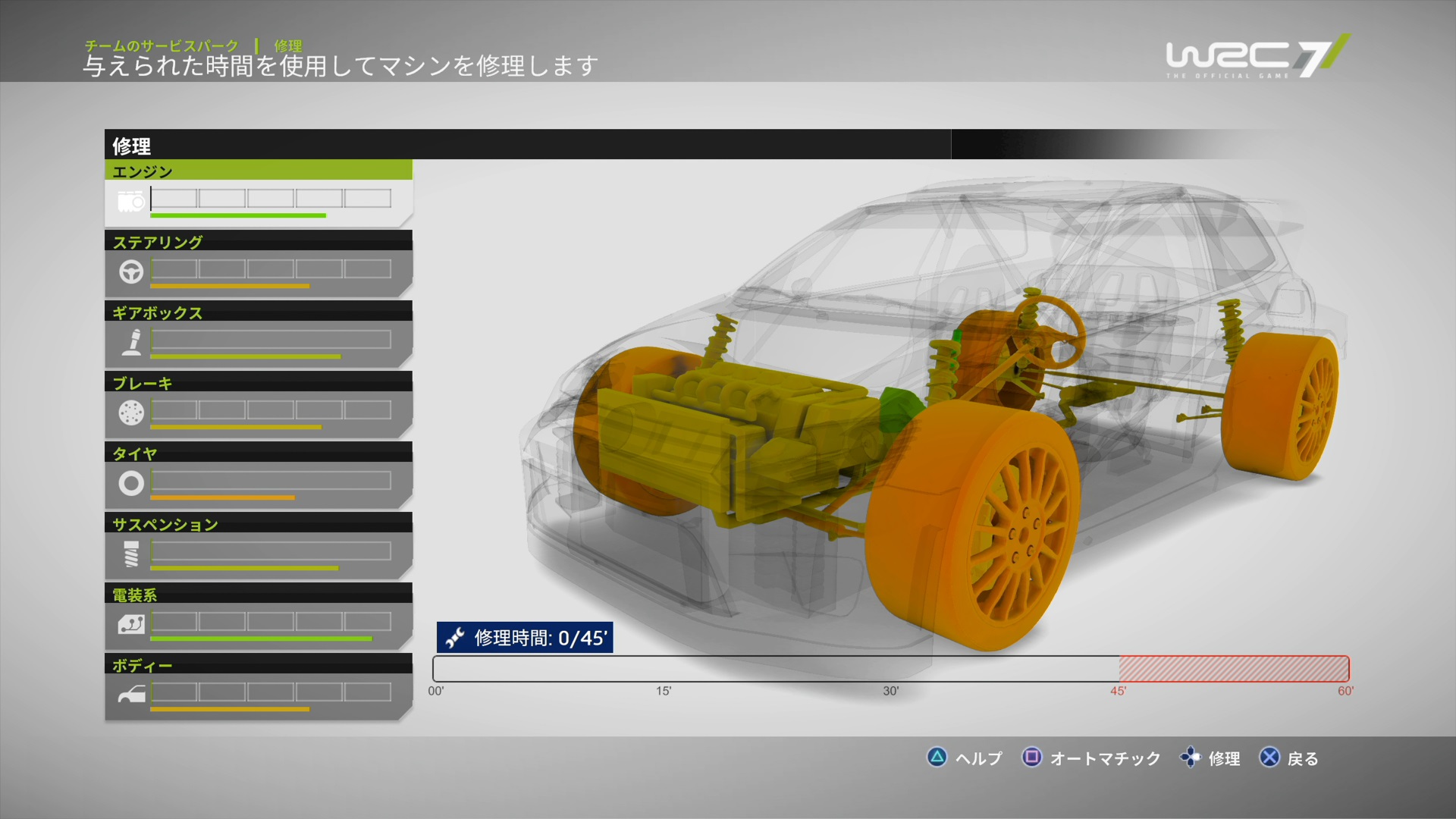Select the ギアボックス repair category
This screenshot has height=819, width=1456.
pyautogui.click(x=158, y=312)
